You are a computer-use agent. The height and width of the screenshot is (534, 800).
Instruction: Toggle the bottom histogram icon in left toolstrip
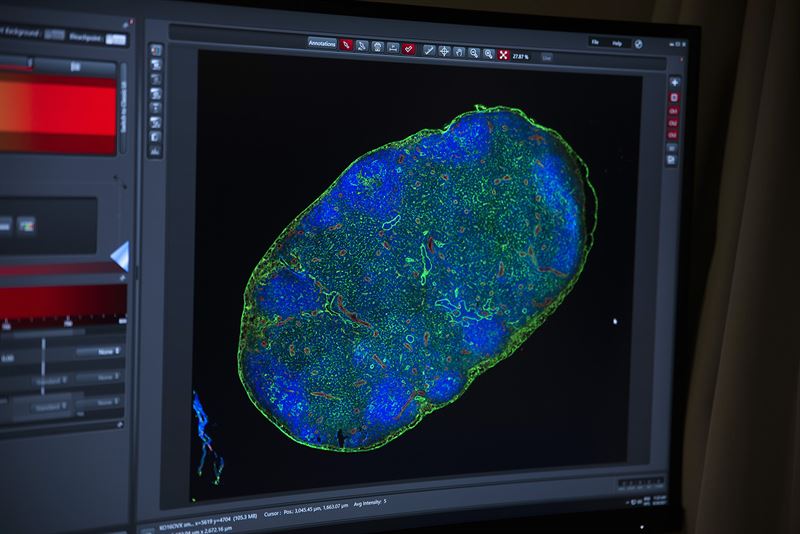point(155,150)
